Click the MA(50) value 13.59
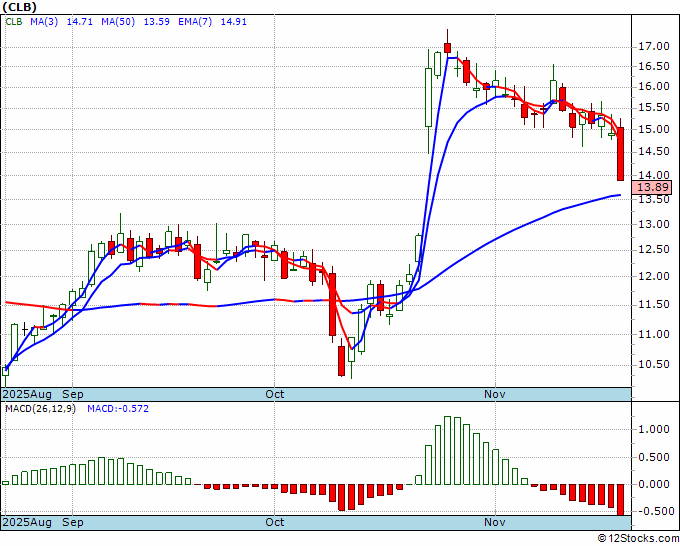The height and width of the screenshot is (546, 680). [x=157, y=22]
